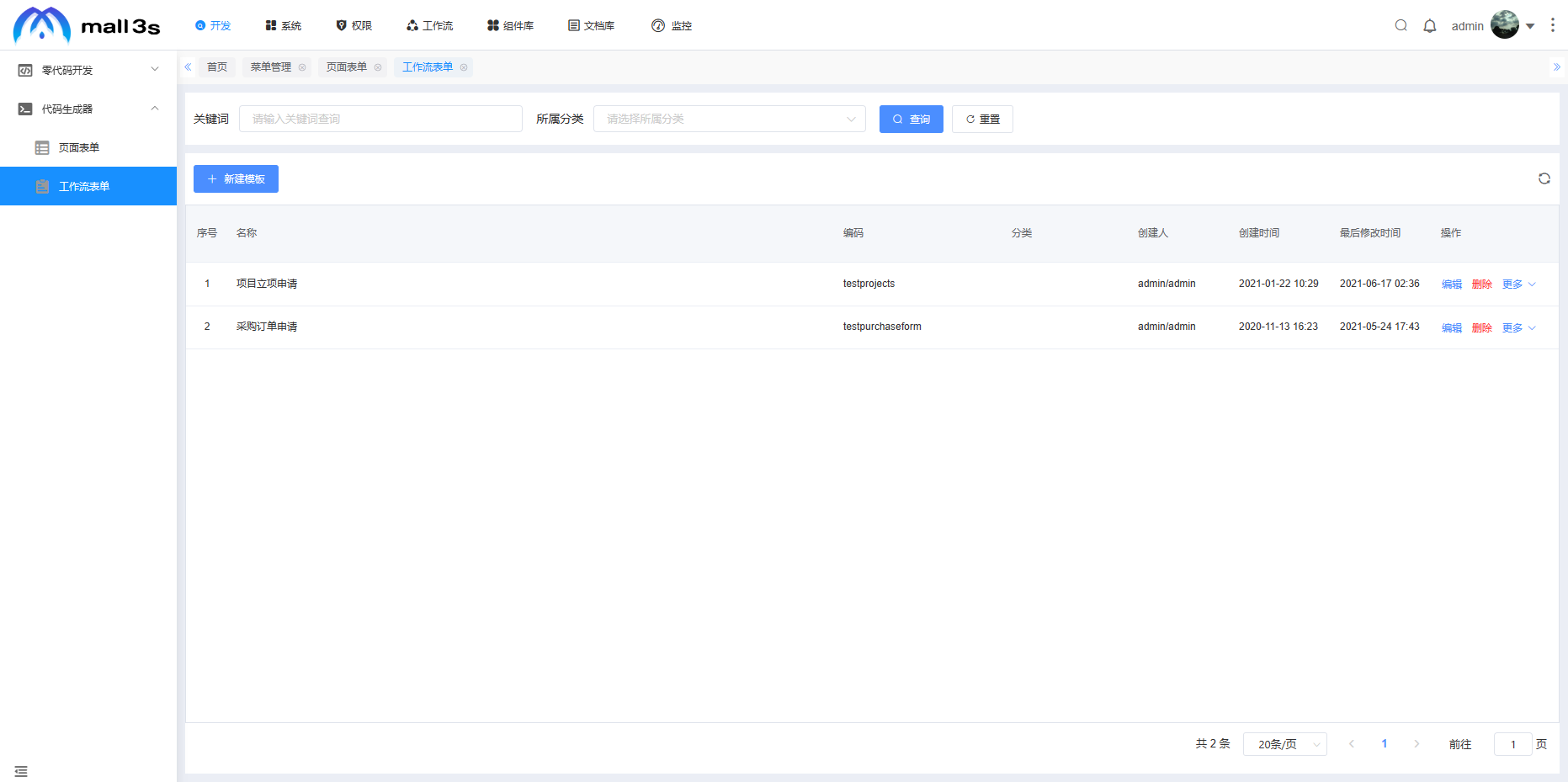Open the 文档库 top menu
Screen dimensions: 1568x782
(x=591, y=26)
